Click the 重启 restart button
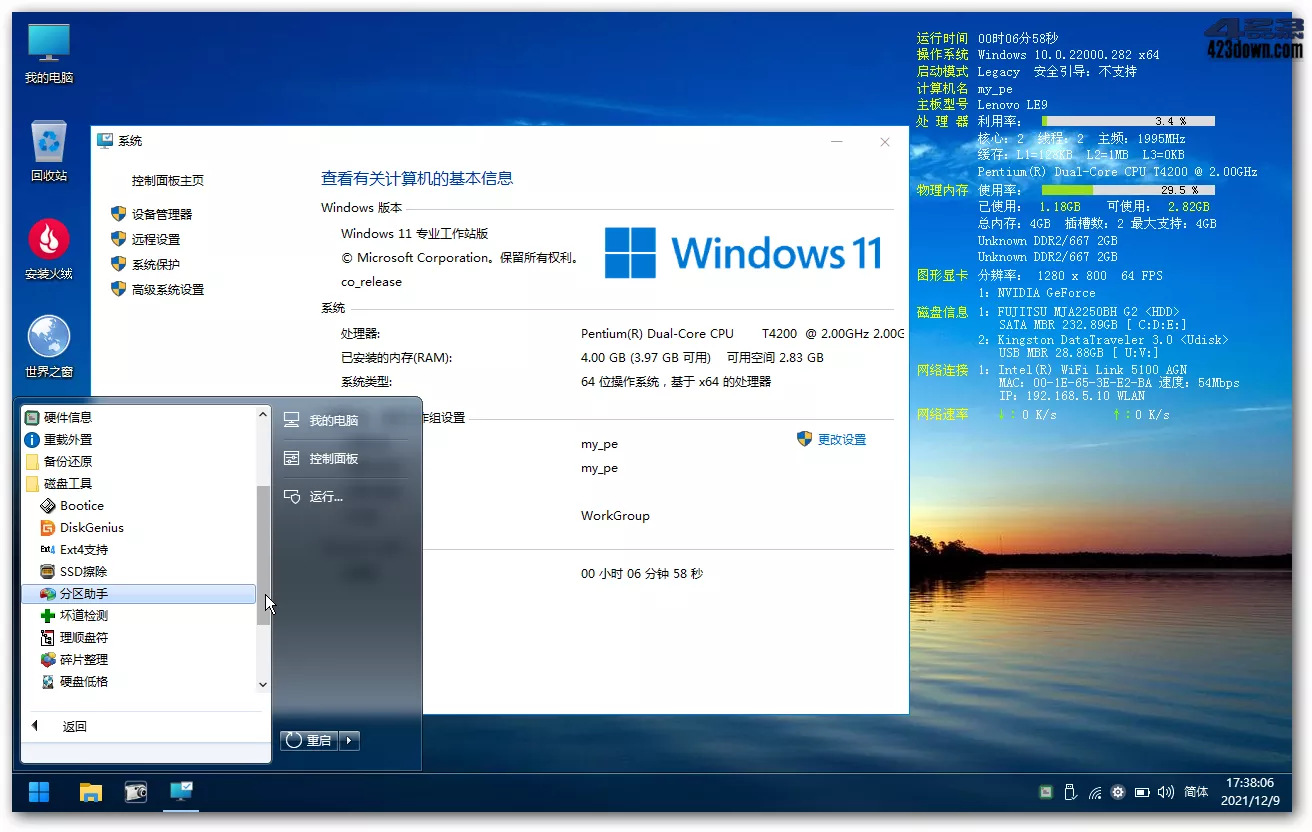Image resolution: width=1312 pixels, height=832 pixels. tap(310, 740)
